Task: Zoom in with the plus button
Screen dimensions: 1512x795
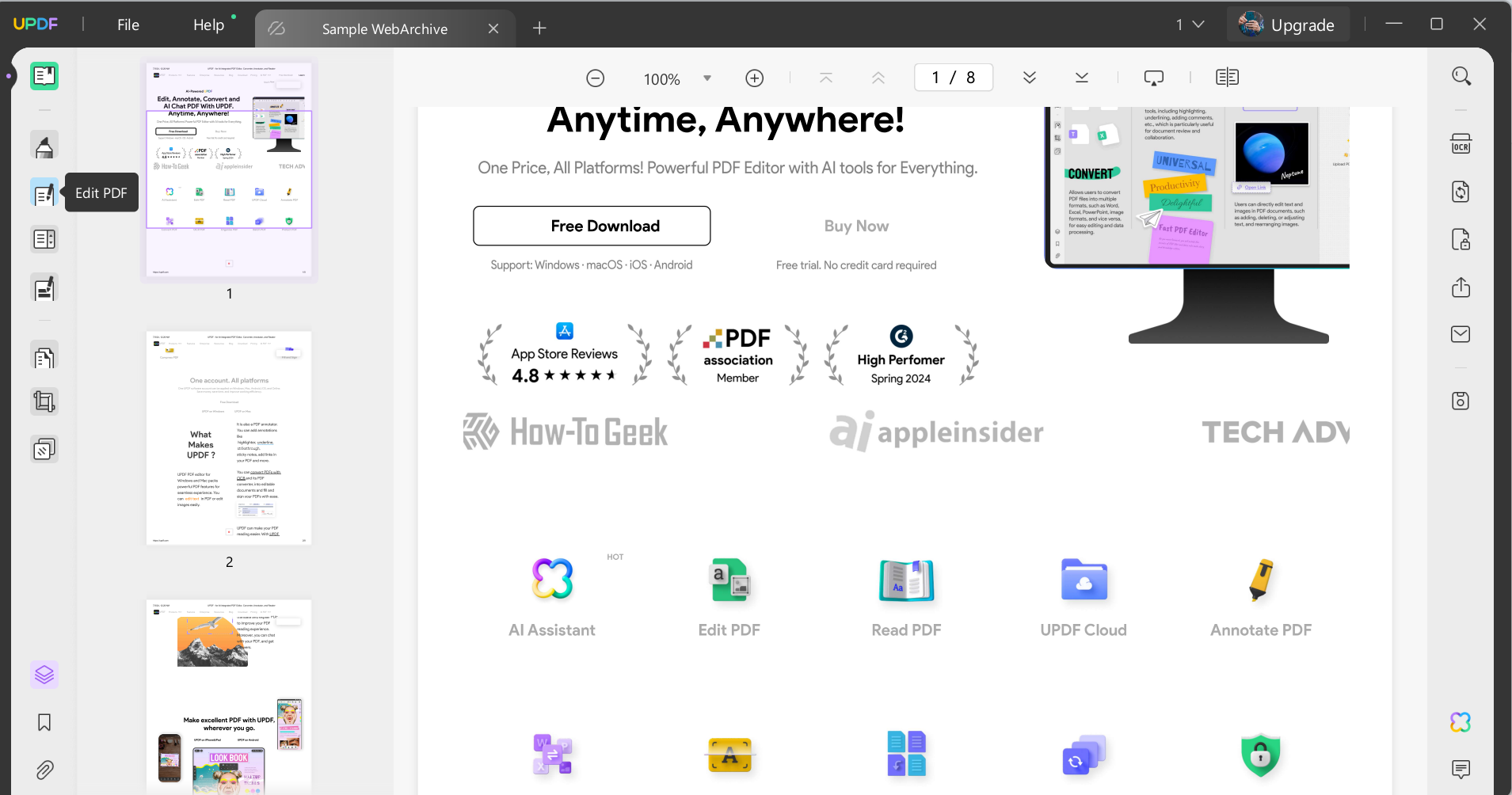Action: 755,78
